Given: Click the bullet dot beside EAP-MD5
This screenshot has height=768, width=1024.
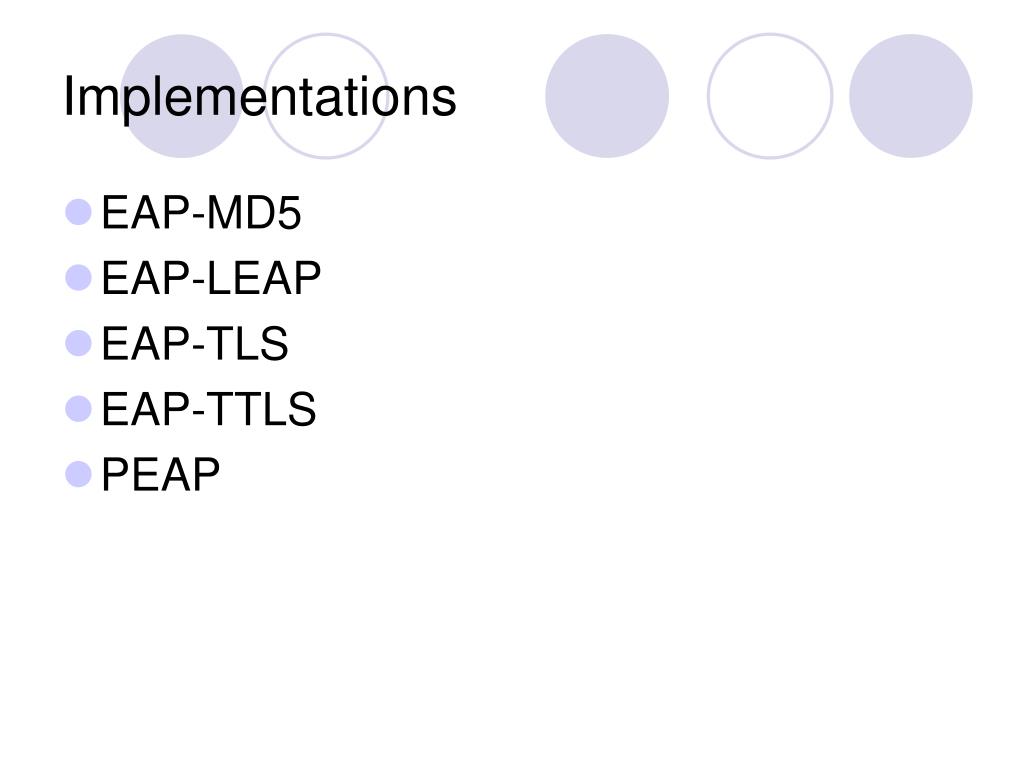Looking at the screenshot, I should tap(78, 212).
